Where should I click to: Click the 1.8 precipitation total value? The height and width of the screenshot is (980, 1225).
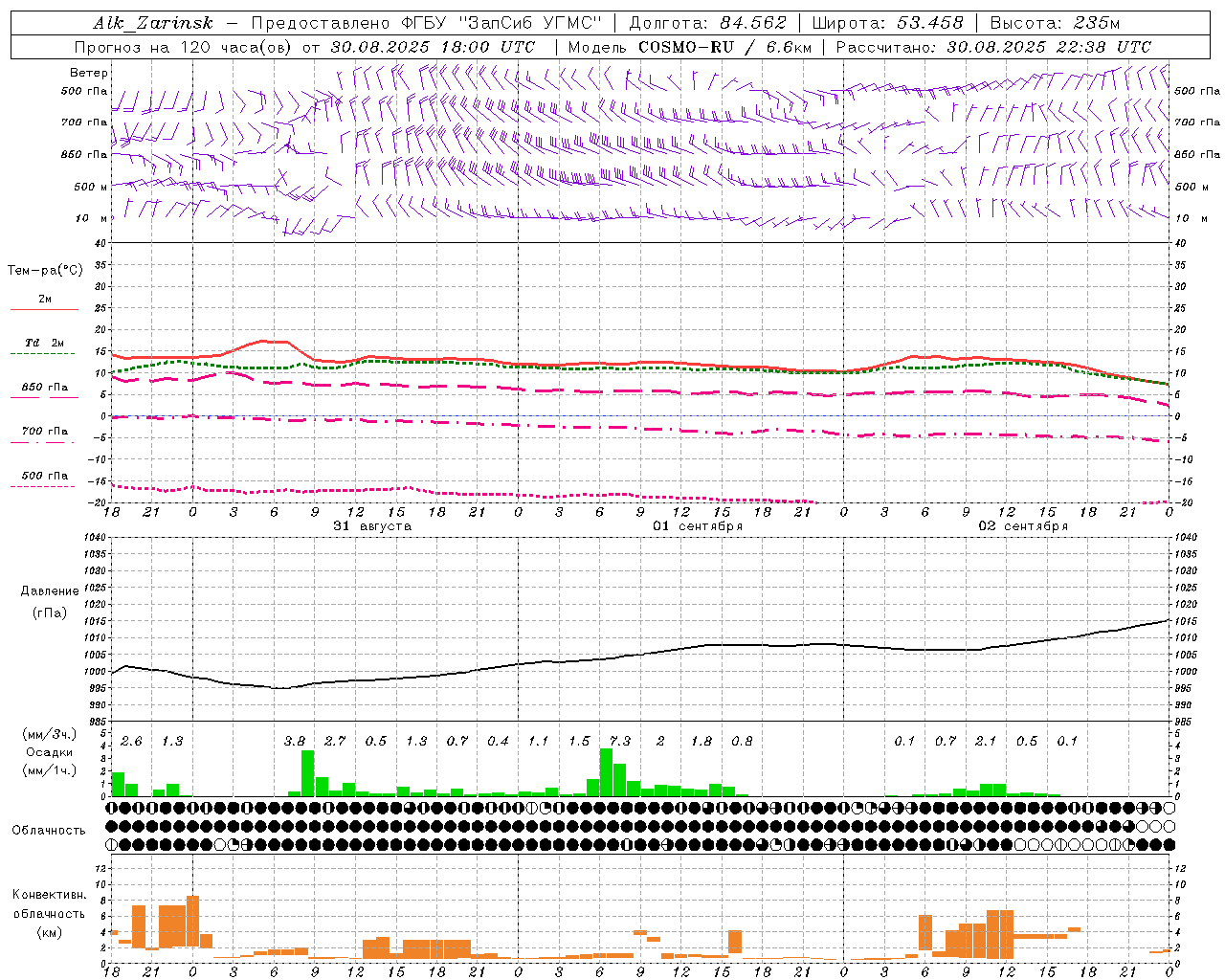(x=702, y=741)
